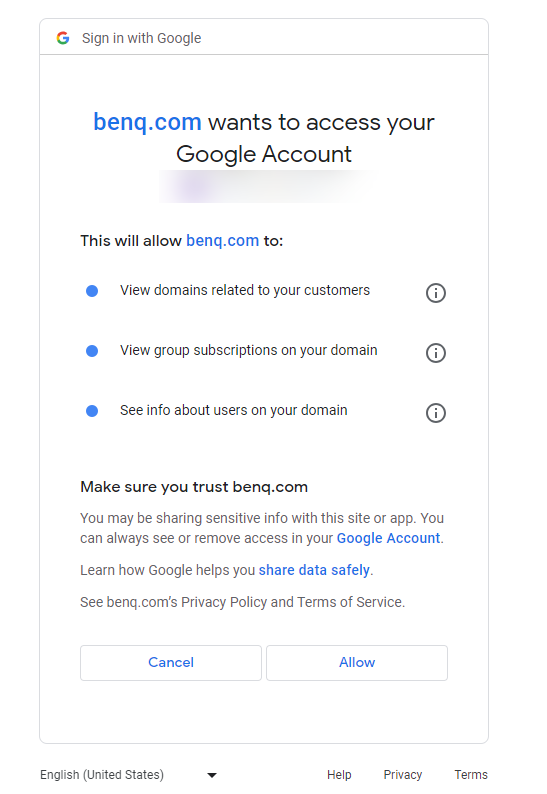Click the Google G logo icon
Image resolution: width=547 pixels, height=794 pixels.
63,38
